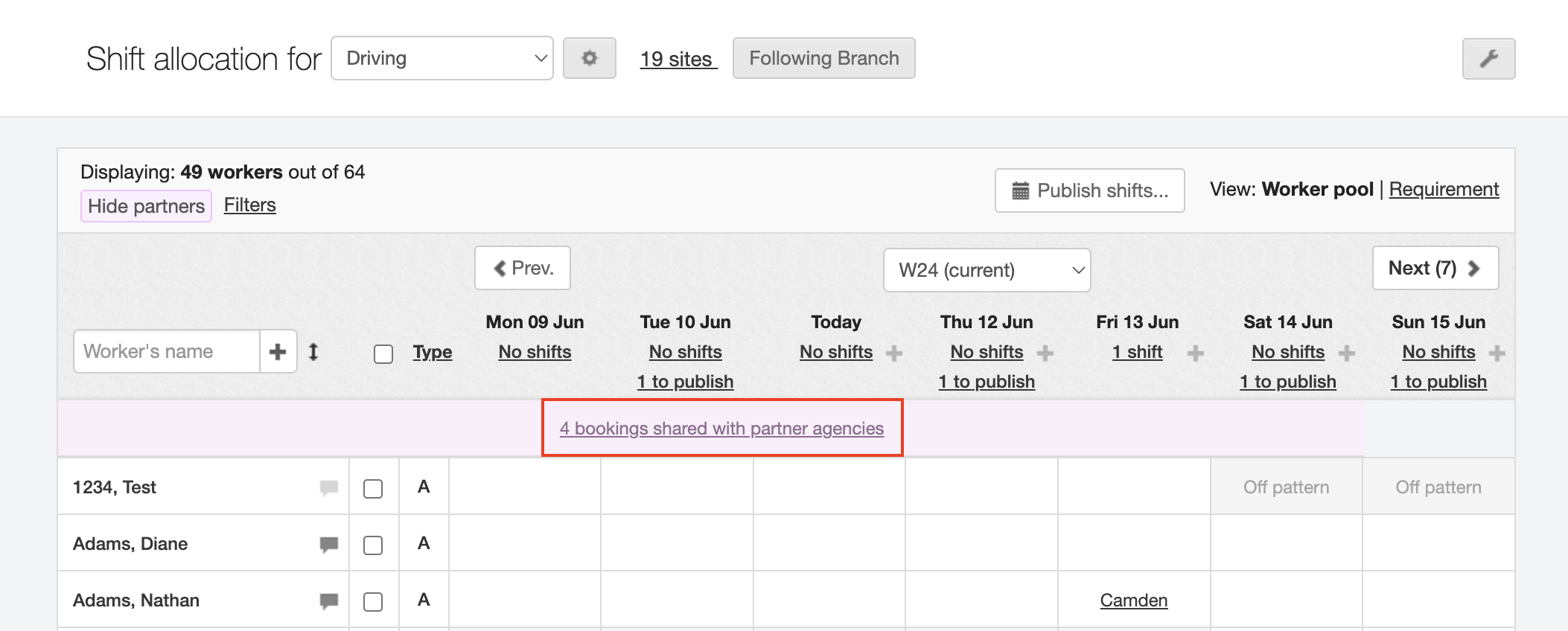Click the add worker plus icon
1568x631 pixels.
tap(278, 352)
